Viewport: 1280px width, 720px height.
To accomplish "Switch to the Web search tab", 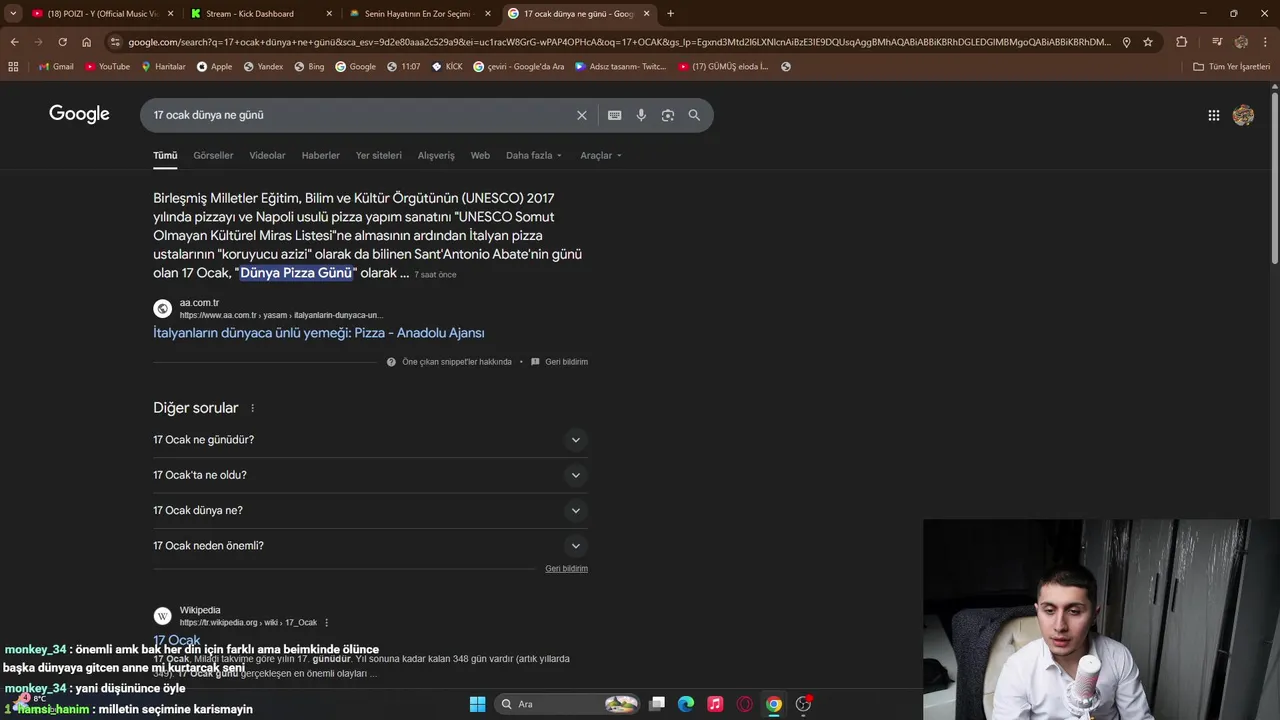I will point(480,155).
